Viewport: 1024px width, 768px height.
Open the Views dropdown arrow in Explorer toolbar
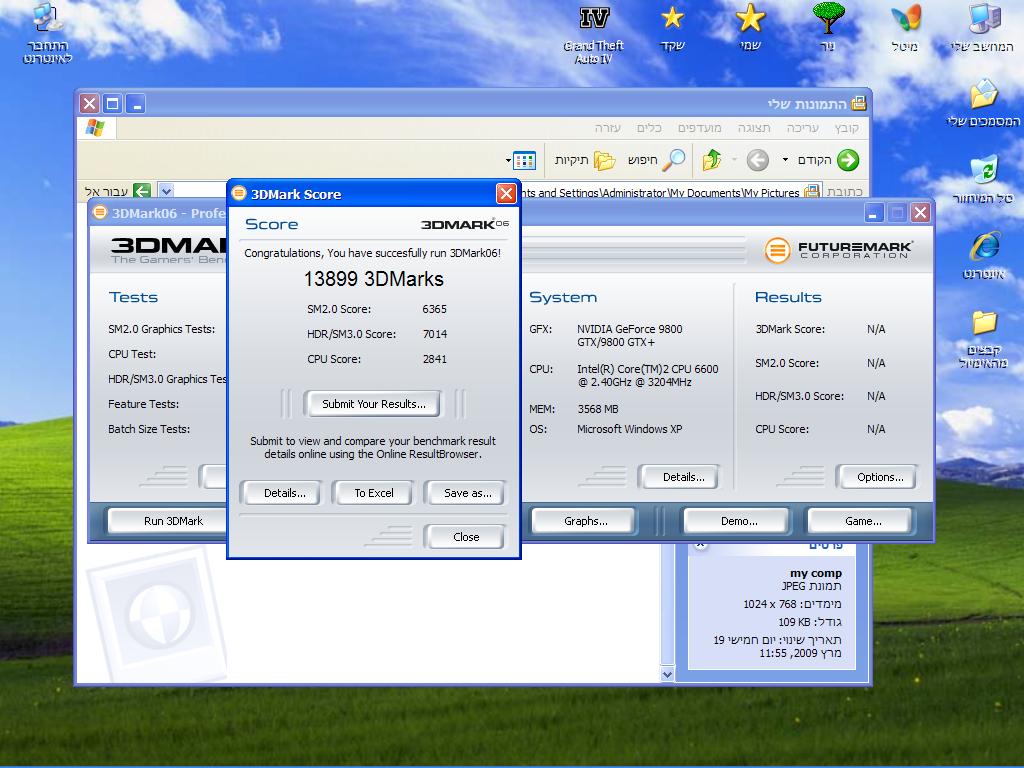point(508,160)
